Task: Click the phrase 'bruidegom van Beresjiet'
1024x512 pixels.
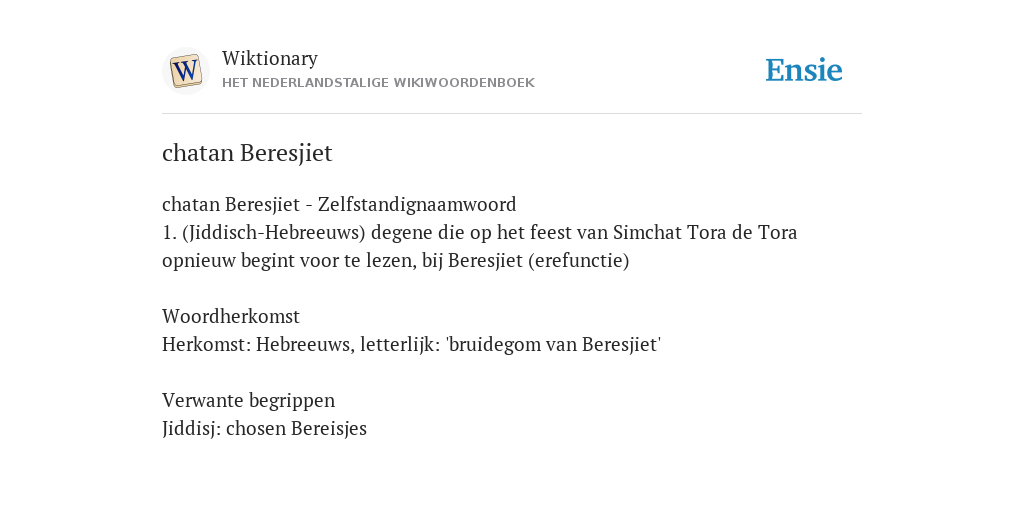Action: [554, 344]
